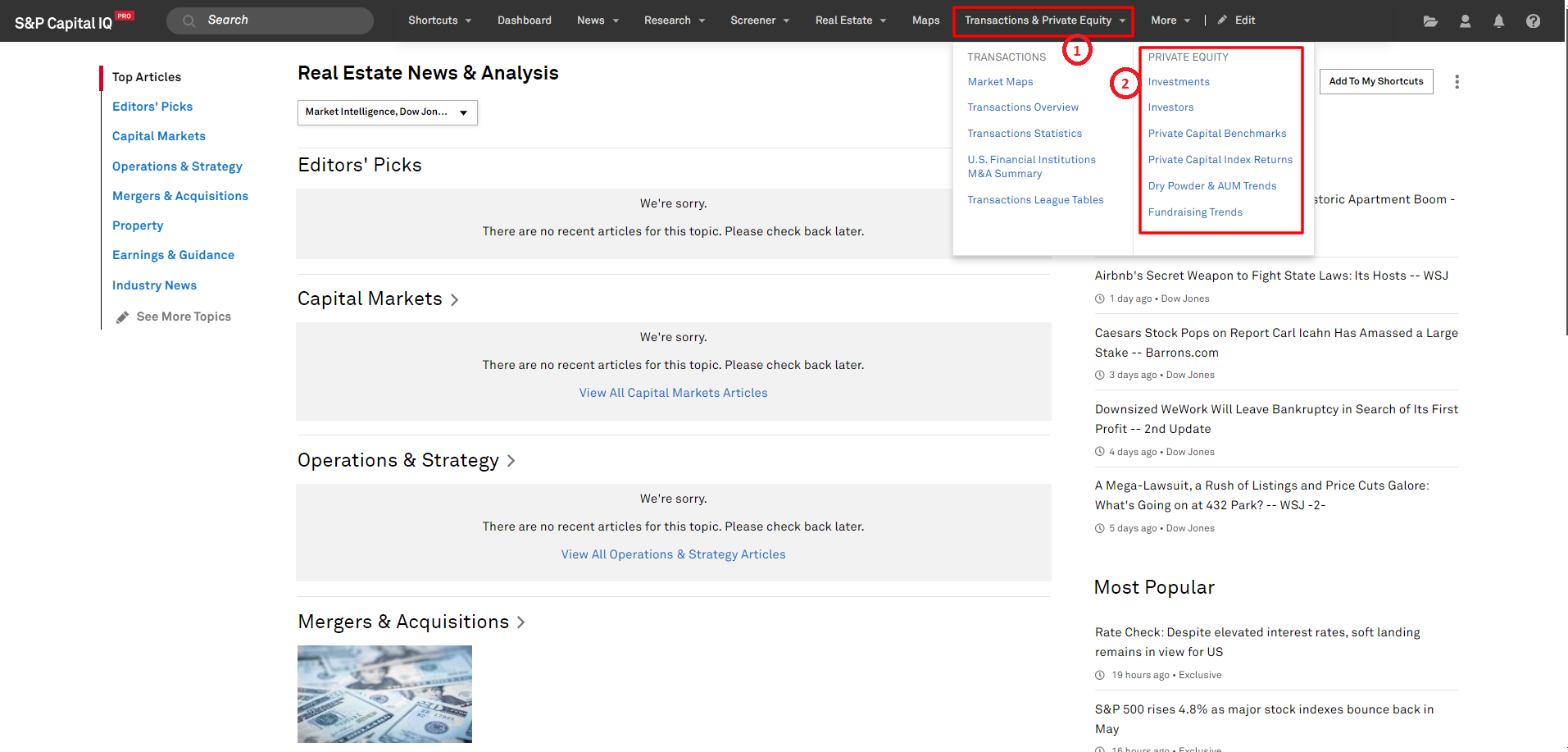Click Add To My Shortcuts button
Viewport: 1568px width, 752px height.
[1376, 81]
